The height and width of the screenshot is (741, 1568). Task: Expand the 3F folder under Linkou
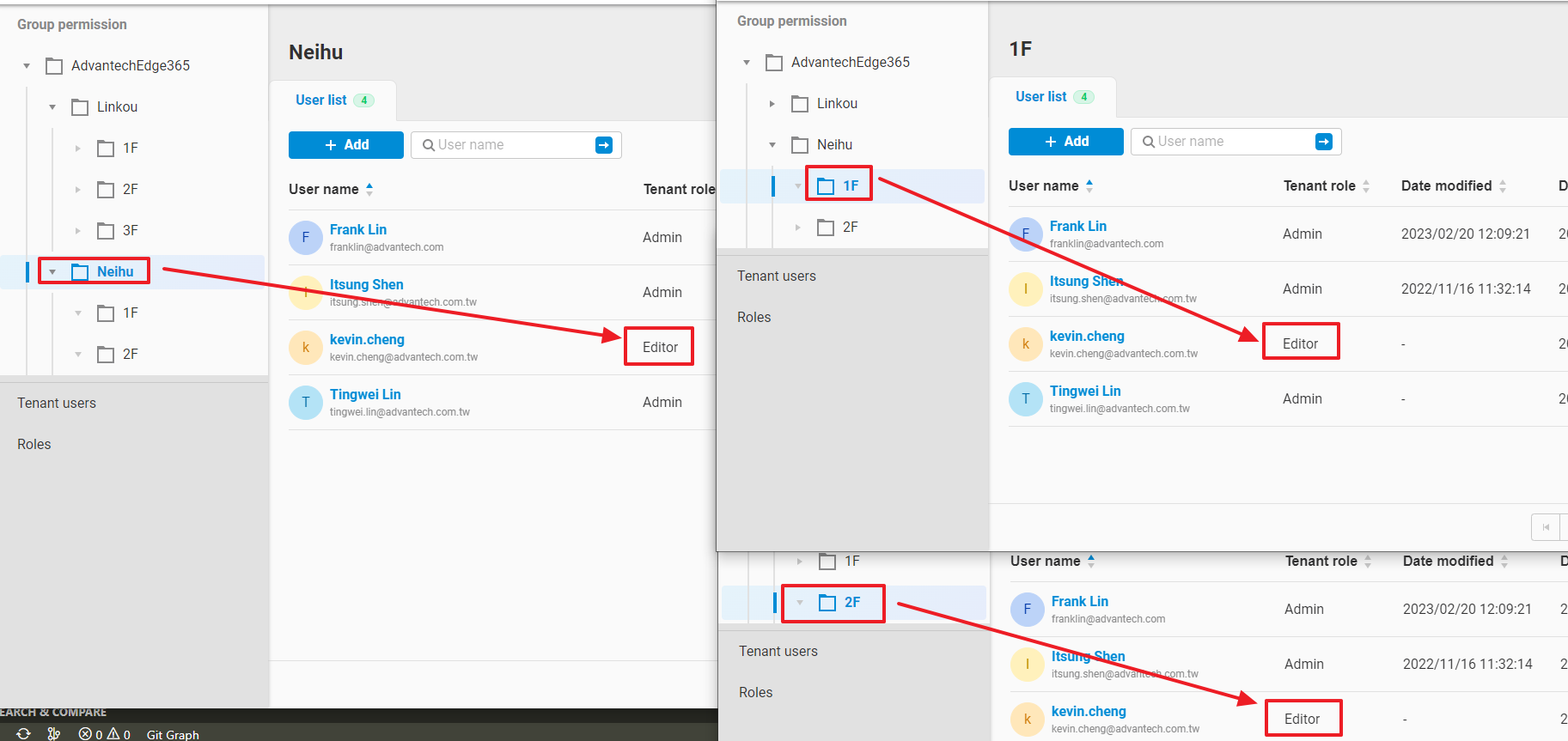click(x=78, y=231)
